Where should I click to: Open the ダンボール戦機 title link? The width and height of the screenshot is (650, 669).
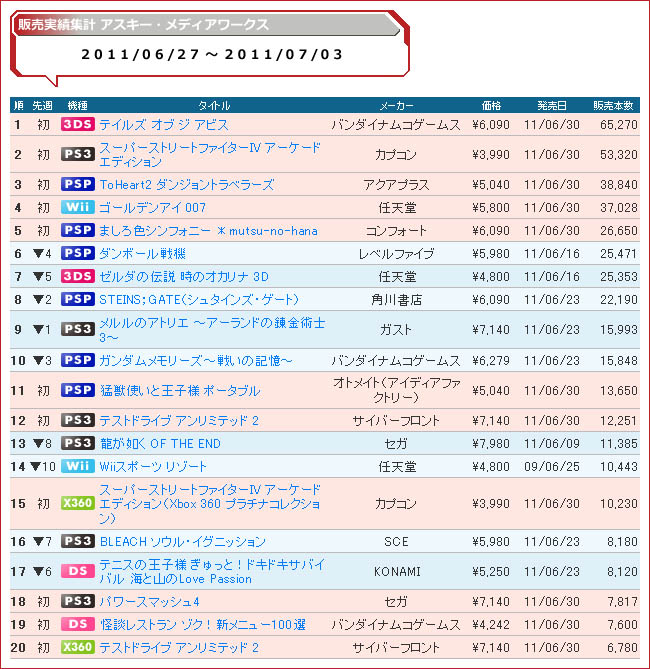(142, 253)
